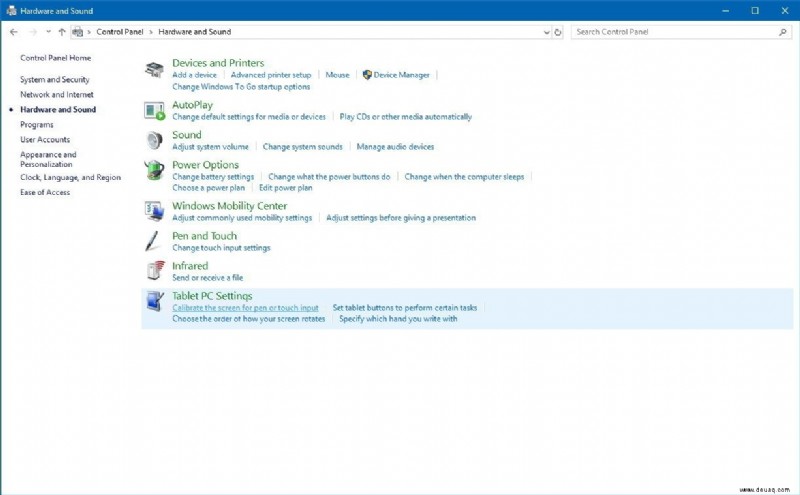800x495 pixels.
Task: Set tablet buttons to perform certain tasks
Action: (405, 308)
